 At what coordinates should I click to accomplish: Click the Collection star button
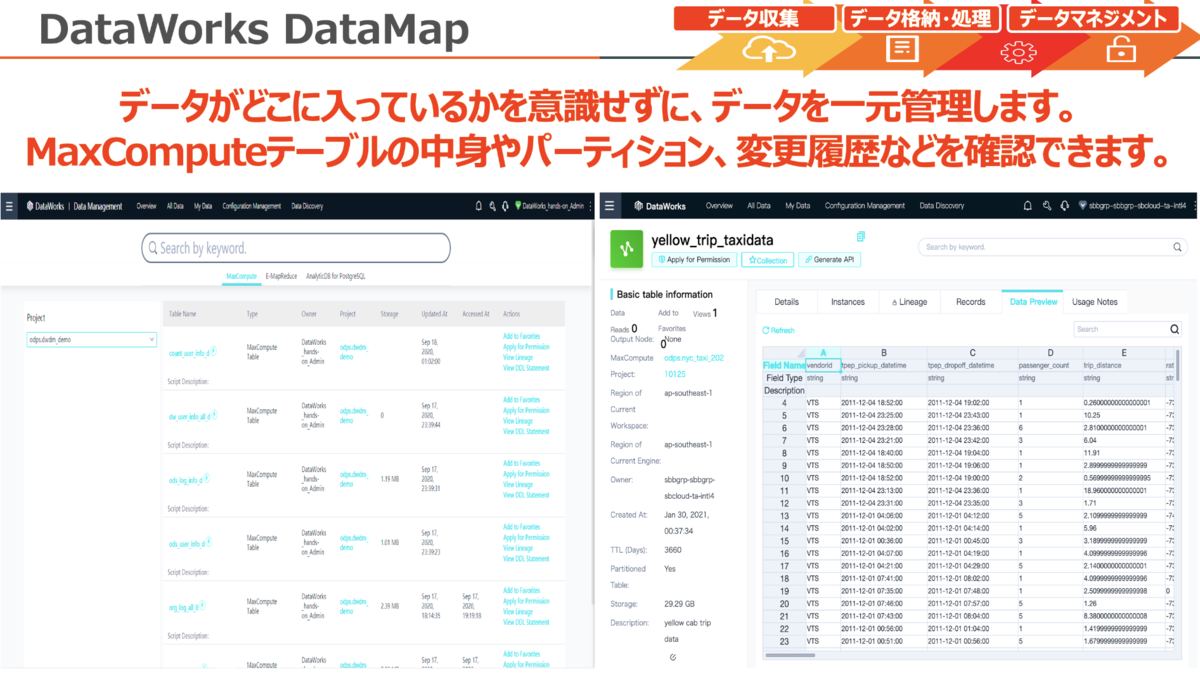(766, 260)
